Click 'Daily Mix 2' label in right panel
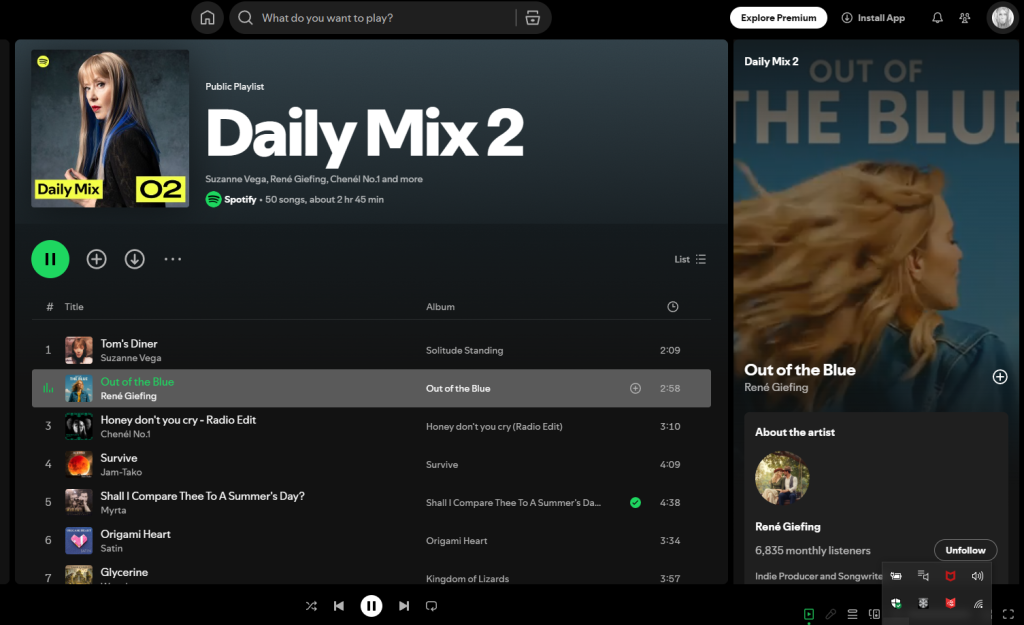The width and height of the screenshot is (1024, 625). pos(771,61)
